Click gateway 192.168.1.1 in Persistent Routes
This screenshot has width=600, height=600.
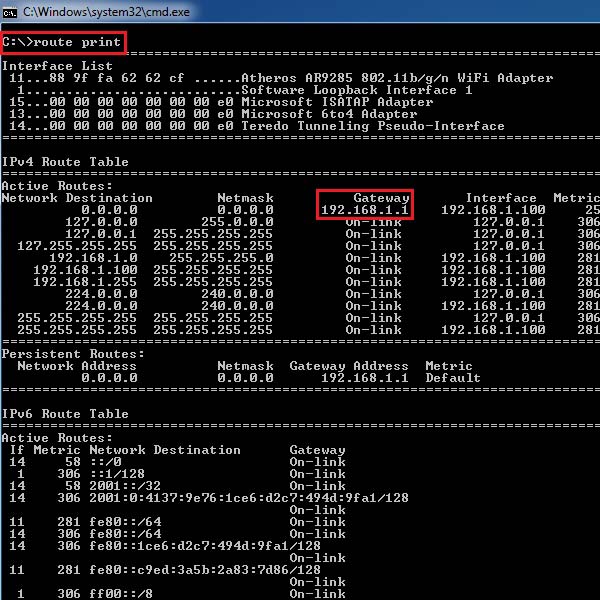coord(365,378)
